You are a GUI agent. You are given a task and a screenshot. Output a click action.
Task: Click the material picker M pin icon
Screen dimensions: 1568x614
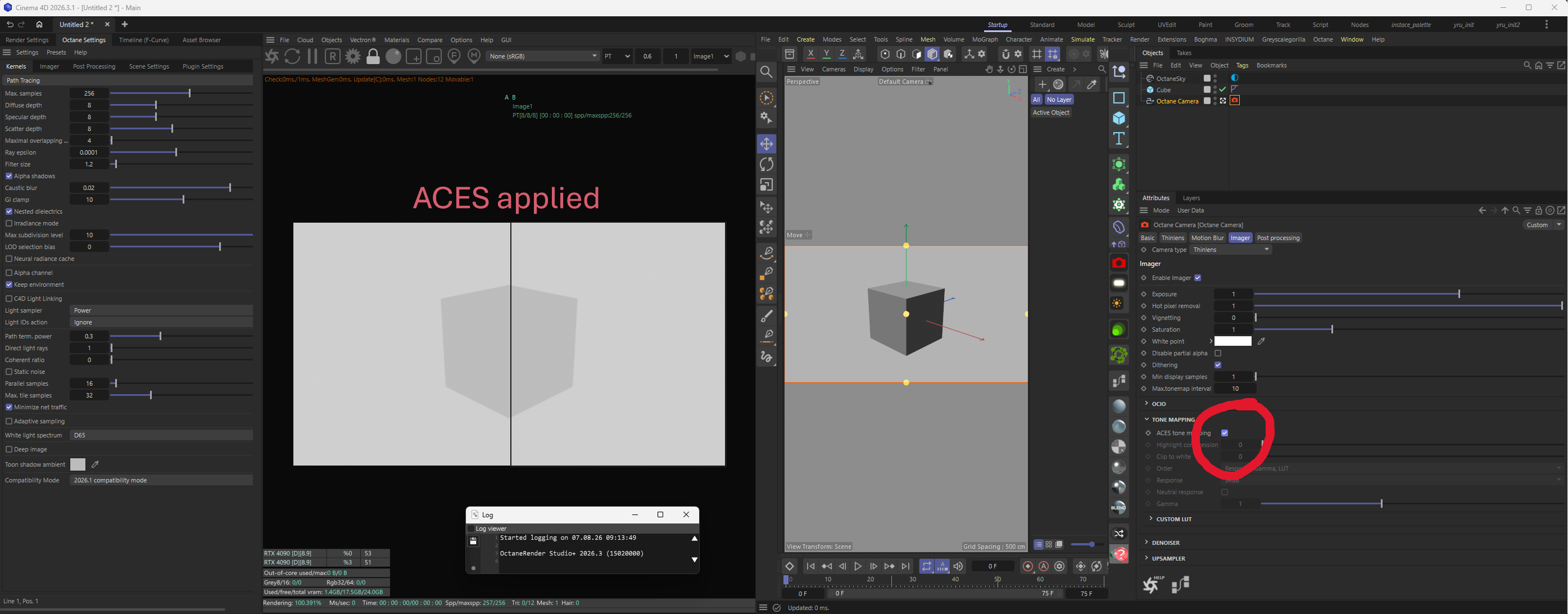(x=474, y=56)
